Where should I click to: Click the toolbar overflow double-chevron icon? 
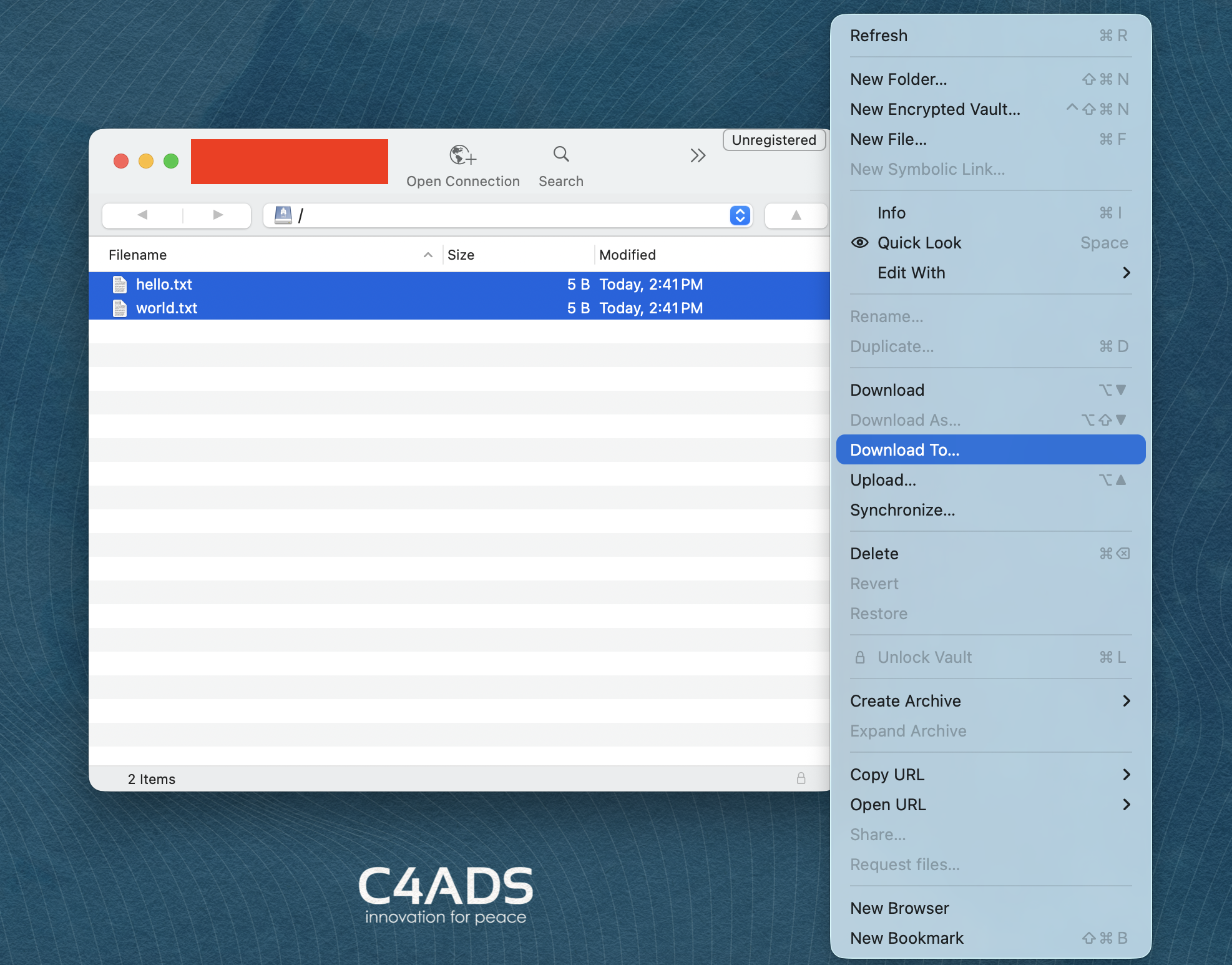pos(698,155)
